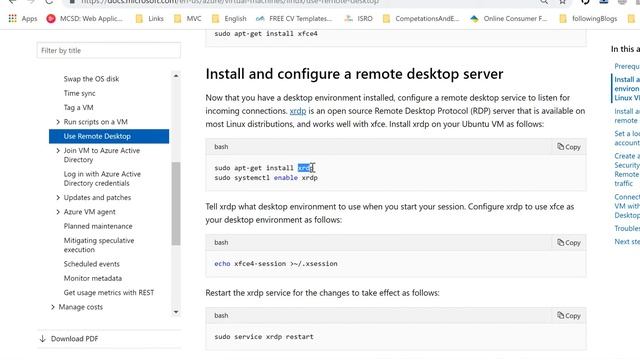Open Swap the OS disk article
Viewport: 640px width, 360px height.
pos(91,79)
